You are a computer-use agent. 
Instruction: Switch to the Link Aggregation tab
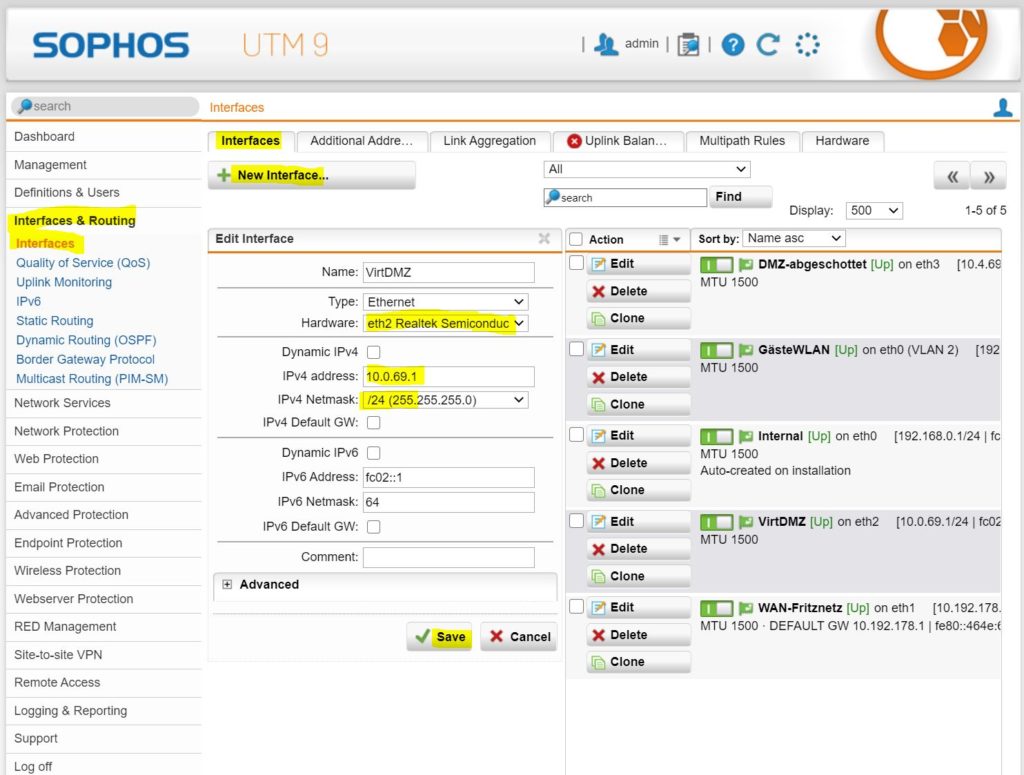tap(490, 140)
